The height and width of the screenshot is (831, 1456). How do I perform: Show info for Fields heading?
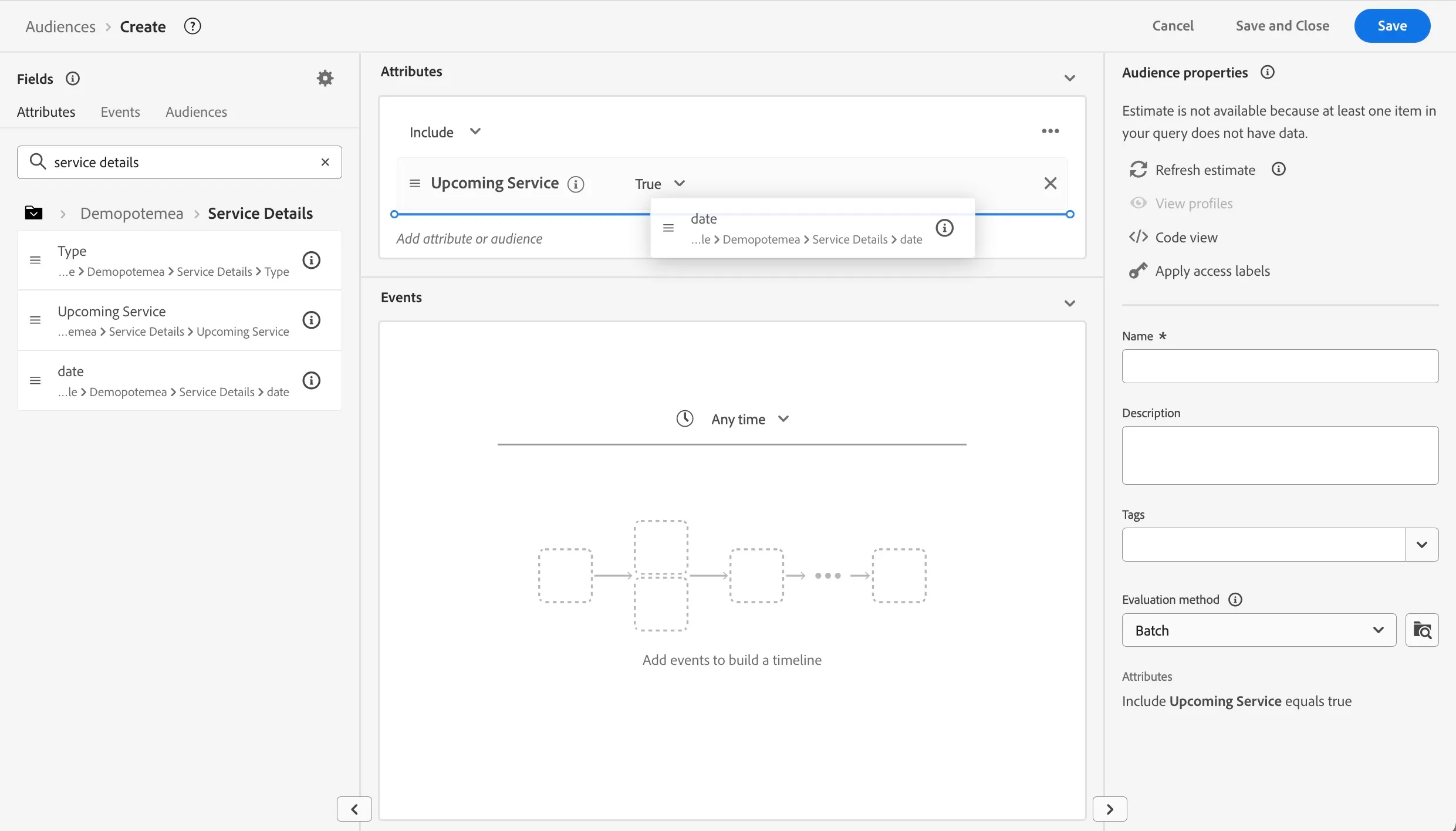tap(73, 79)
